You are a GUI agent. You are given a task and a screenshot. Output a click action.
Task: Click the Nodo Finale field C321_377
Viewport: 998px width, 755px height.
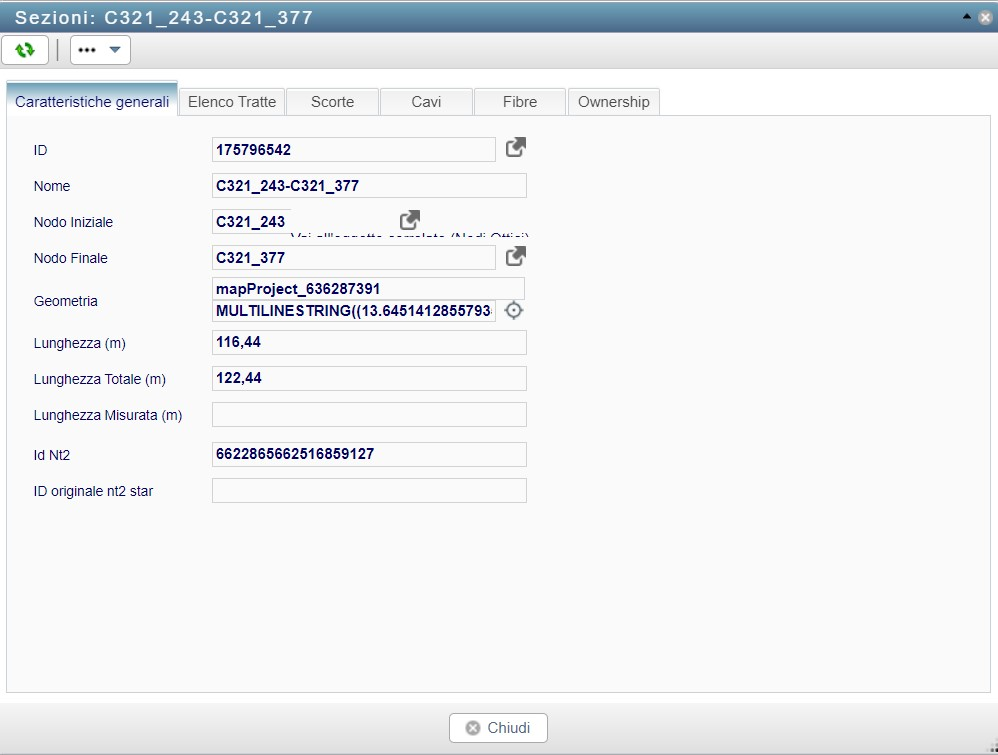pos(354,258)
